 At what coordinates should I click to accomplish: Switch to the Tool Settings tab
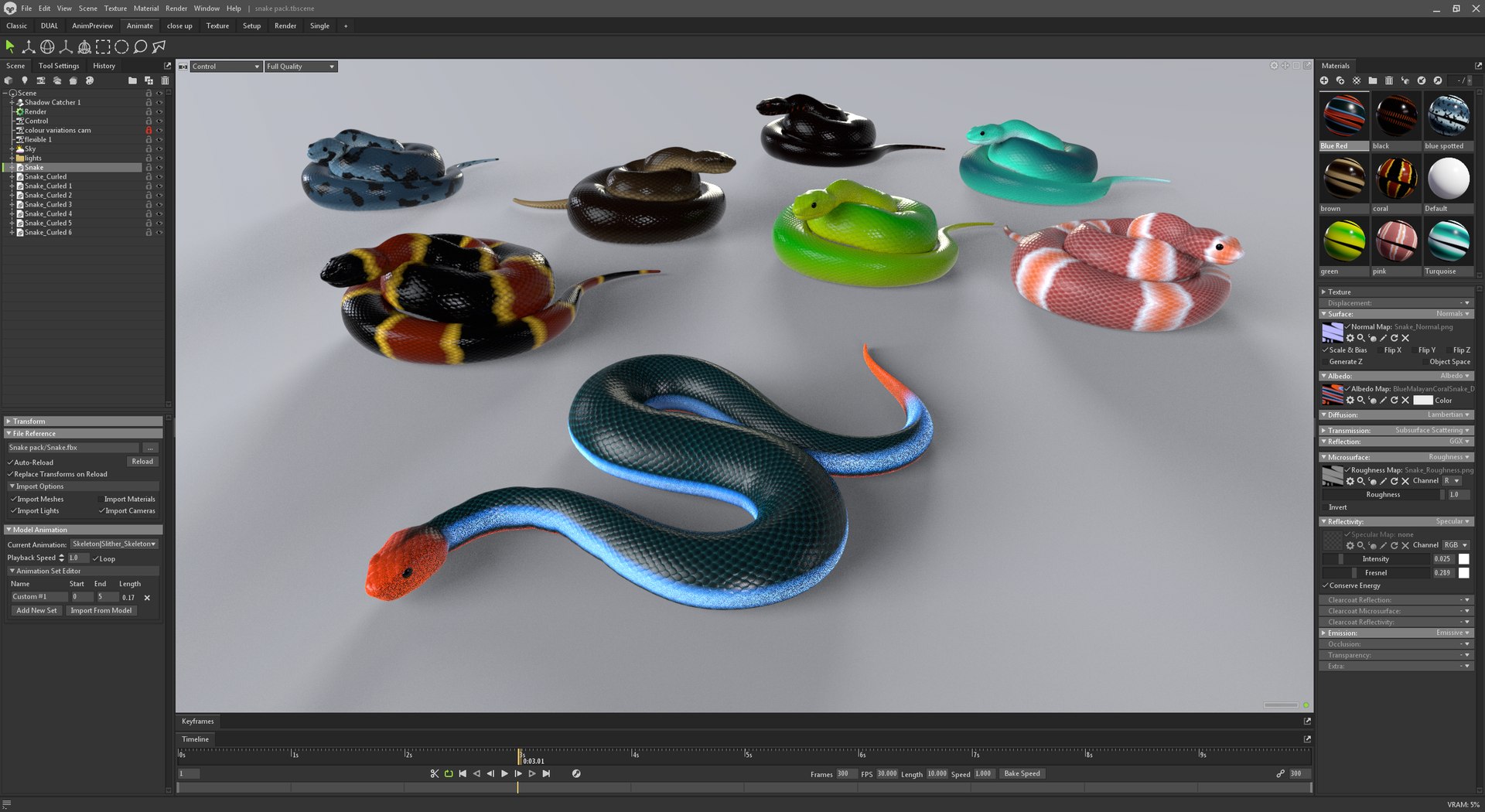pyautogui.click(x=59, y=66)
